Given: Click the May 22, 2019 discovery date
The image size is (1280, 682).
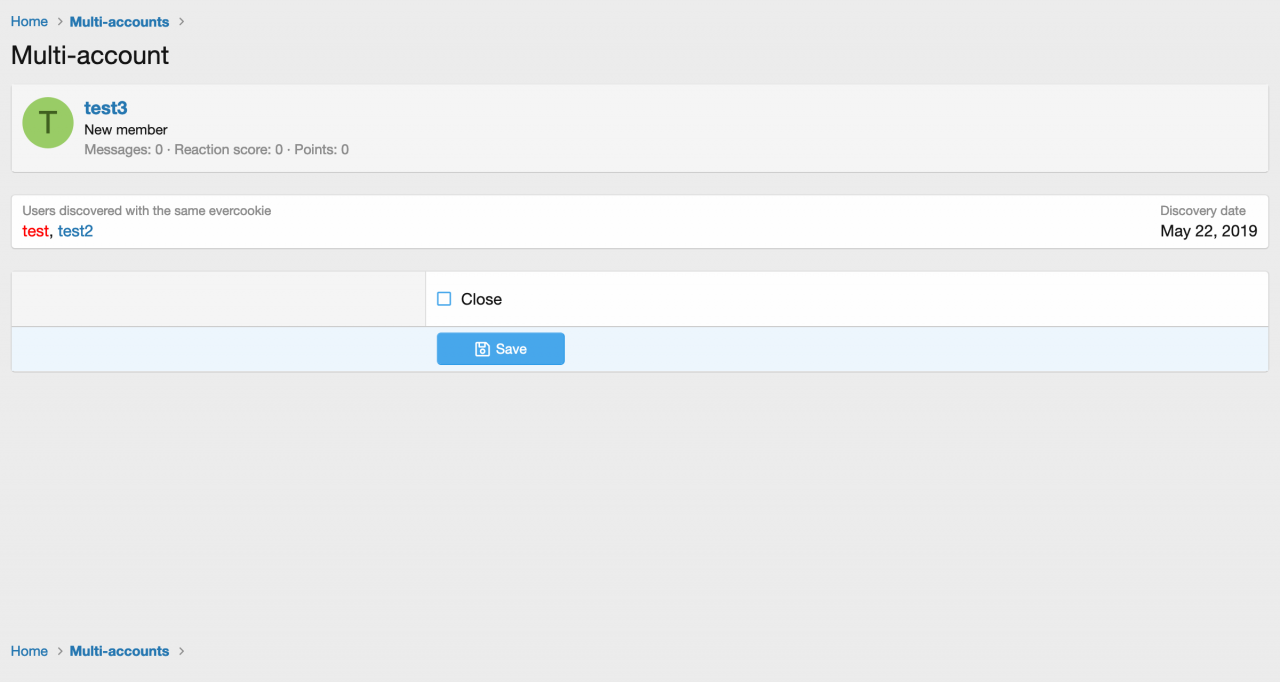Looking at the screenshot, I should tap(1208, 231).
